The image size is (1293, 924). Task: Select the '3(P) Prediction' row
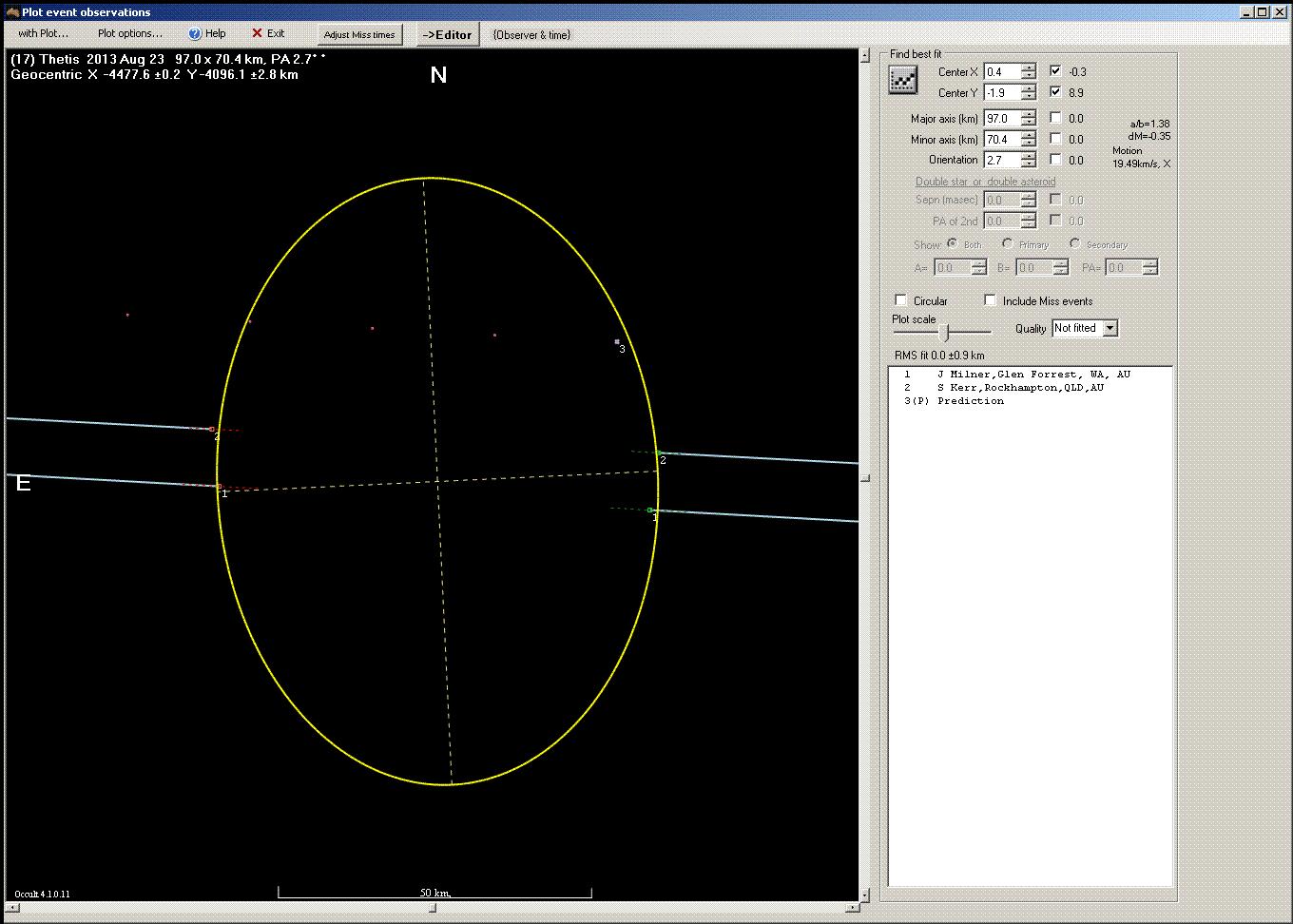pos(1031,401)
